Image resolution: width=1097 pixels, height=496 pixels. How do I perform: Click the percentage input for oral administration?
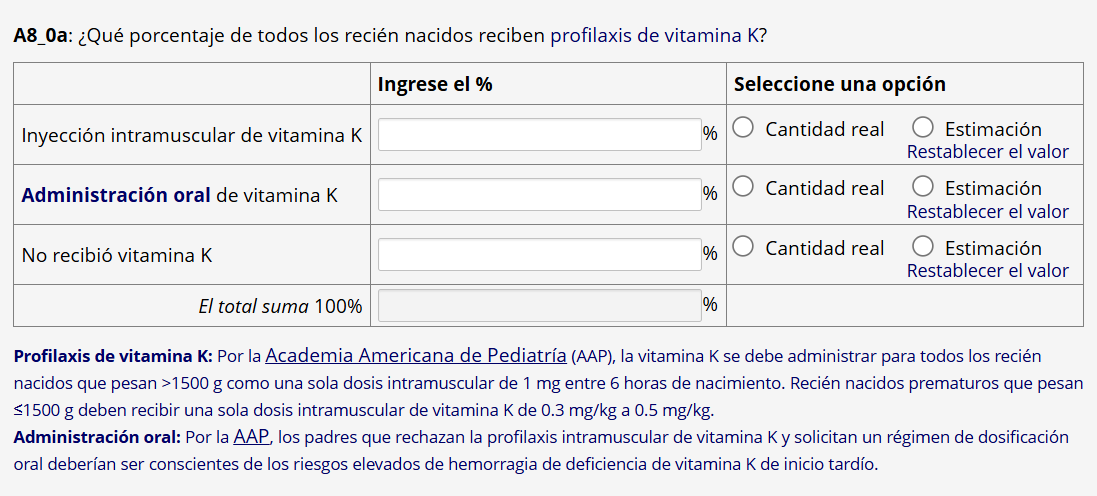[539, 195]
